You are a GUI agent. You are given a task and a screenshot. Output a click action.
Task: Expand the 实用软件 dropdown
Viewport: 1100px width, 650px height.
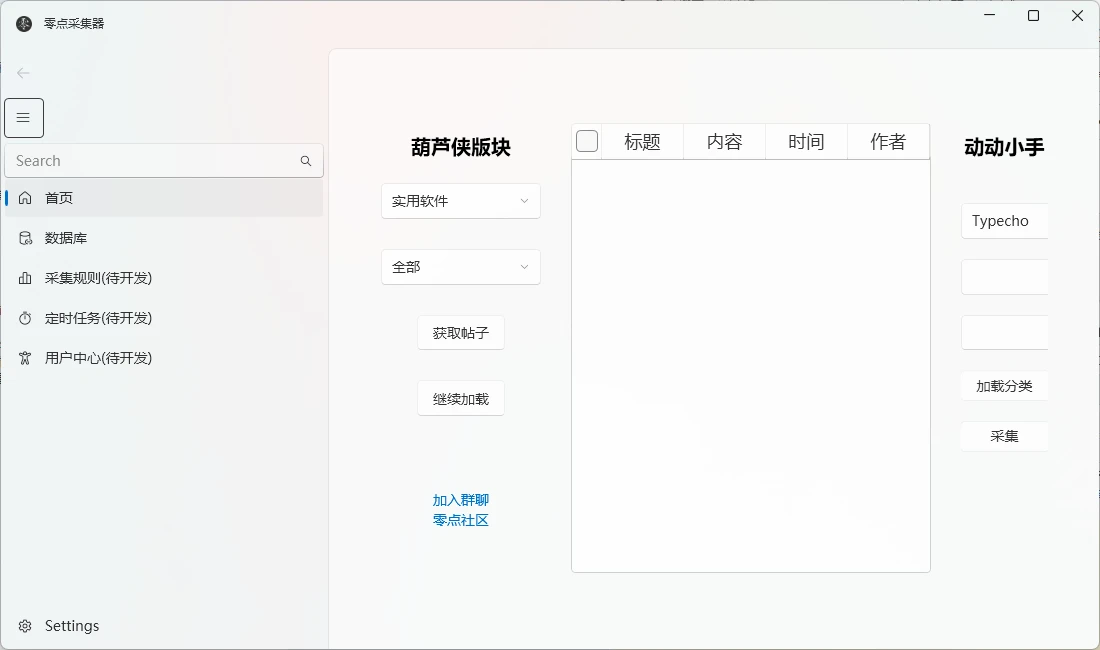click(461, 201)
